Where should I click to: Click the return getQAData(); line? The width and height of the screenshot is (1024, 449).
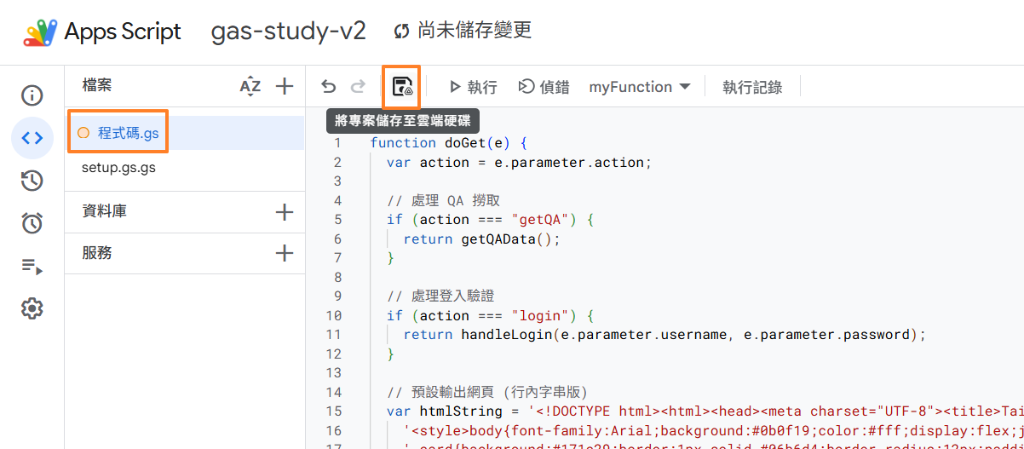(x=481, y=239)
